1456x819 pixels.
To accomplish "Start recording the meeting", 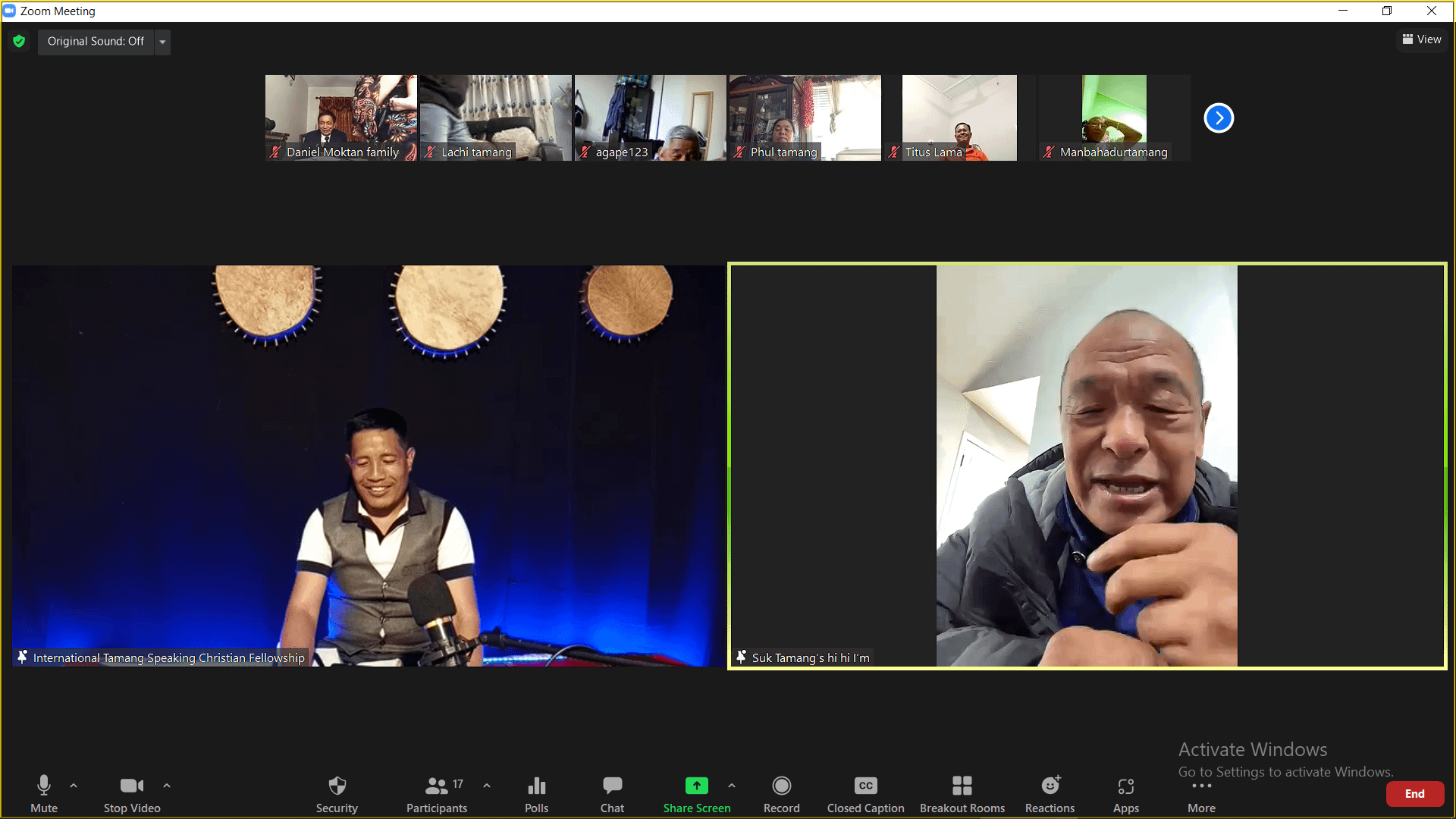I will pos(782,793).
